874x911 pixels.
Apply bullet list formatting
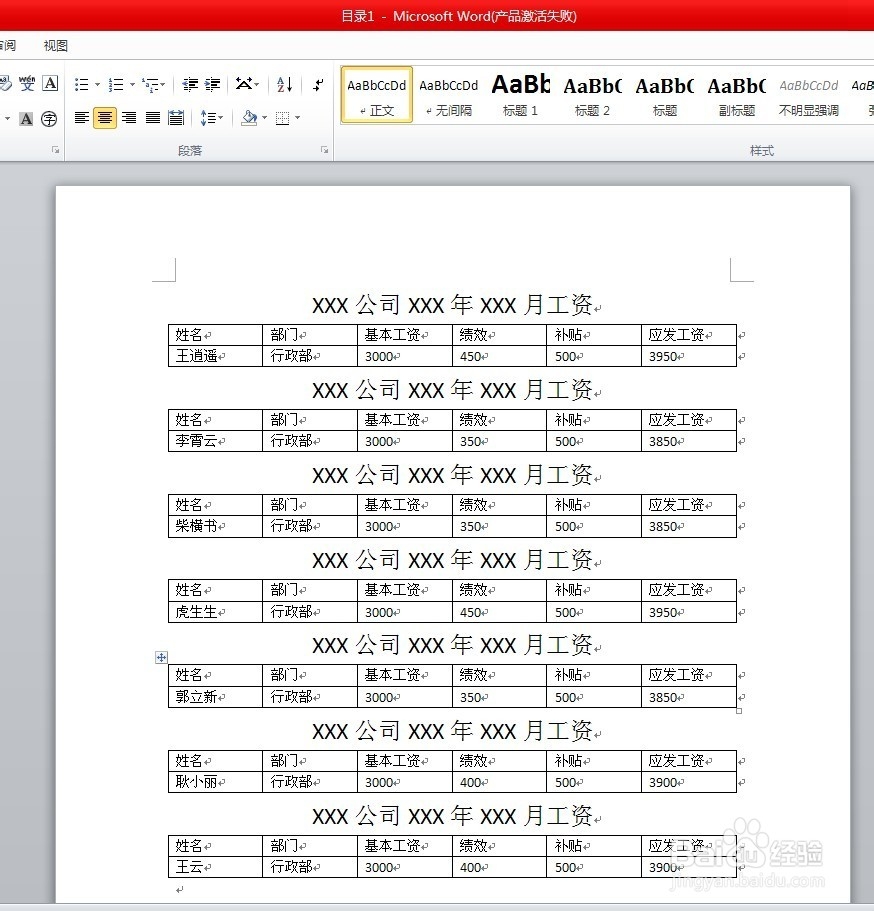coord(82,85)
